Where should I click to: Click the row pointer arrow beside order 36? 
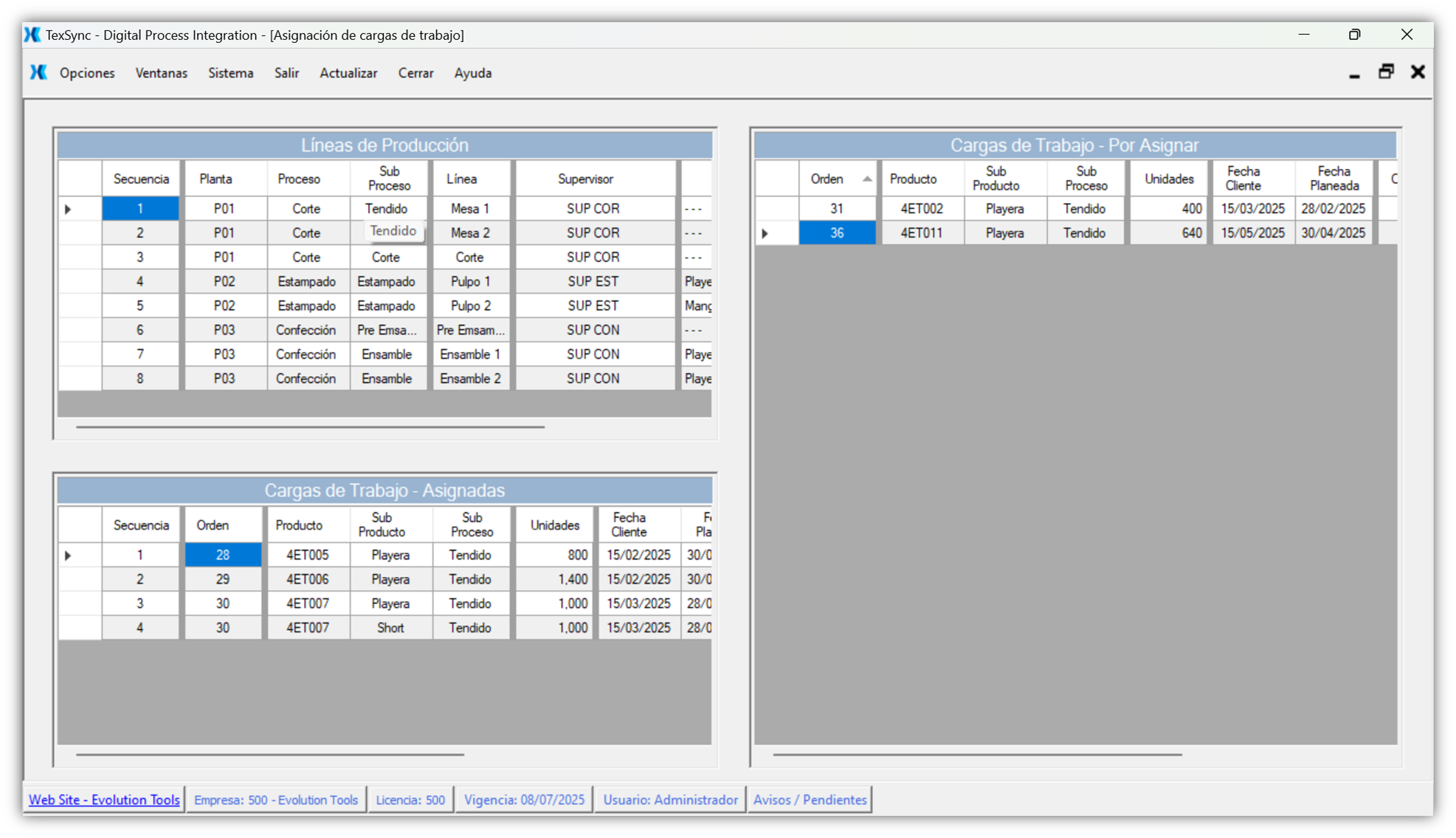[765, 233]
